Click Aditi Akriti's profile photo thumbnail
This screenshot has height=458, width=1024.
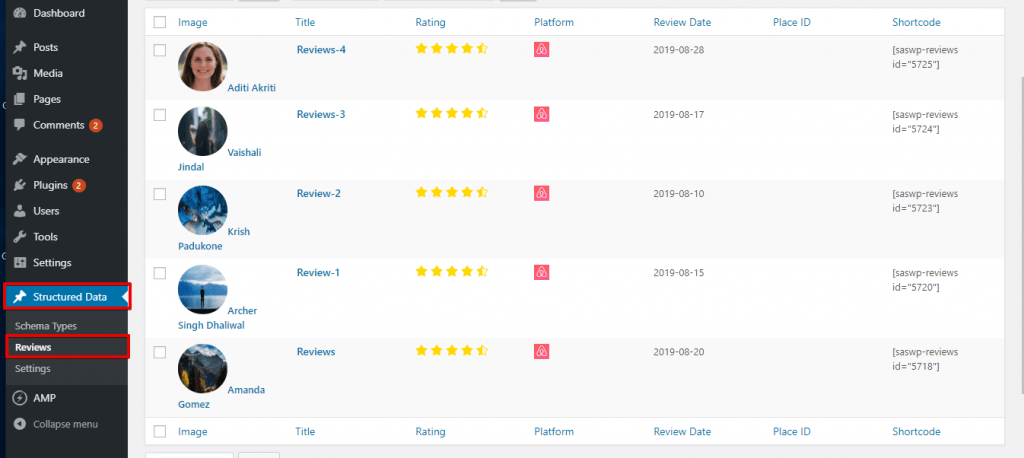[x=202, y=67]
